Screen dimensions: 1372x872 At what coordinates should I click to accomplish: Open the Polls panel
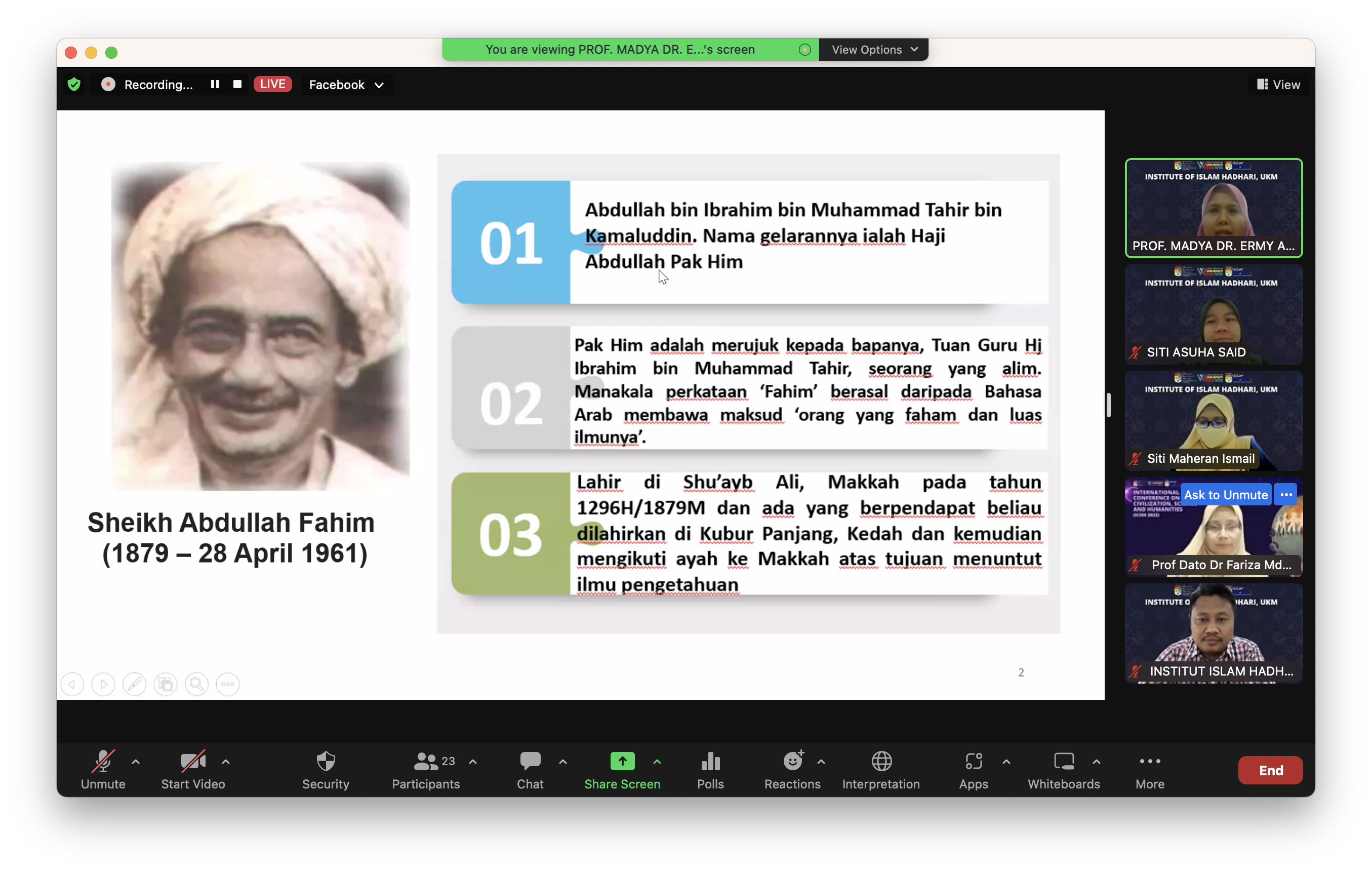pyautogui.click(x=710, y=769)
